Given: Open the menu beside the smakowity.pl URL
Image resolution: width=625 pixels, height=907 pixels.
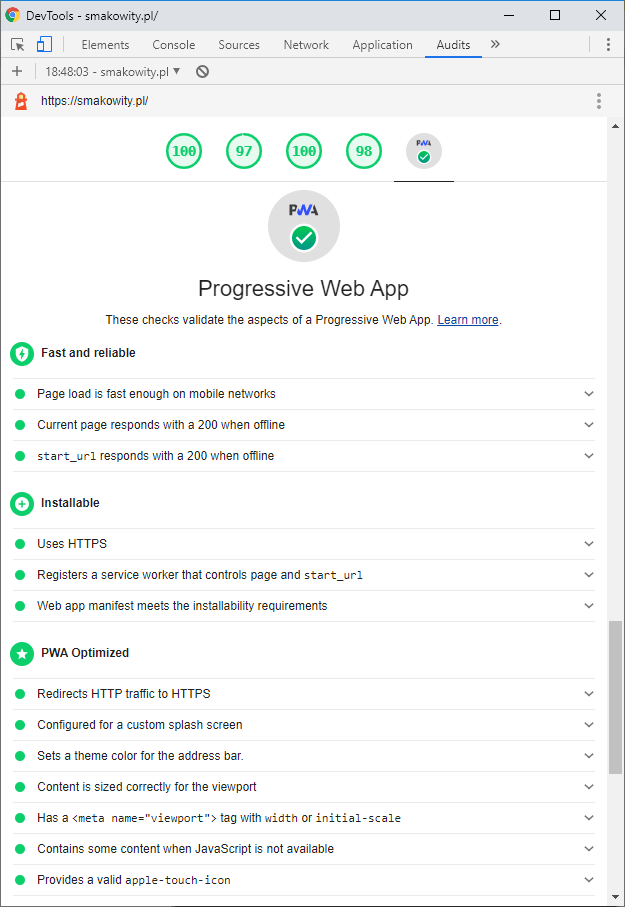Looking at the screenshot, I should pos(598,101).
